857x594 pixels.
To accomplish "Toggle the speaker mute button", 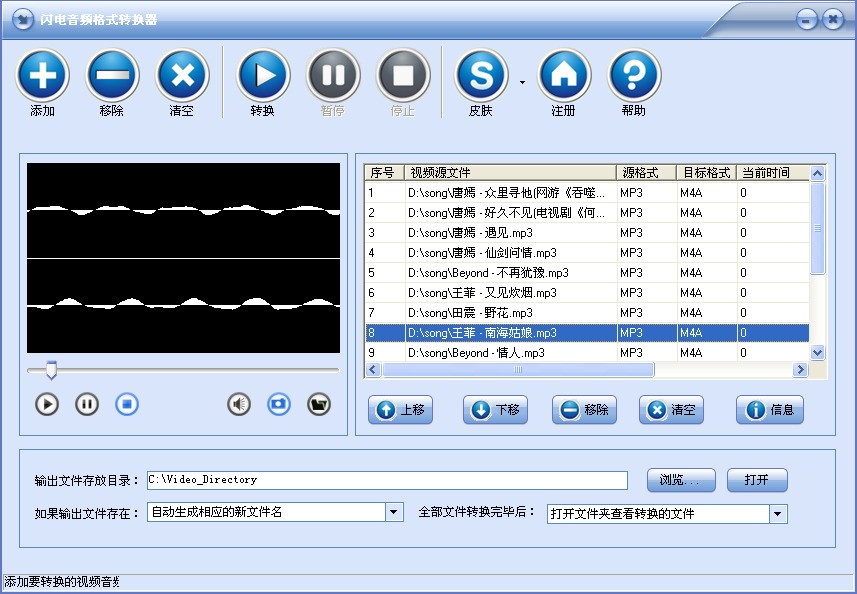I will coord(239,404).
